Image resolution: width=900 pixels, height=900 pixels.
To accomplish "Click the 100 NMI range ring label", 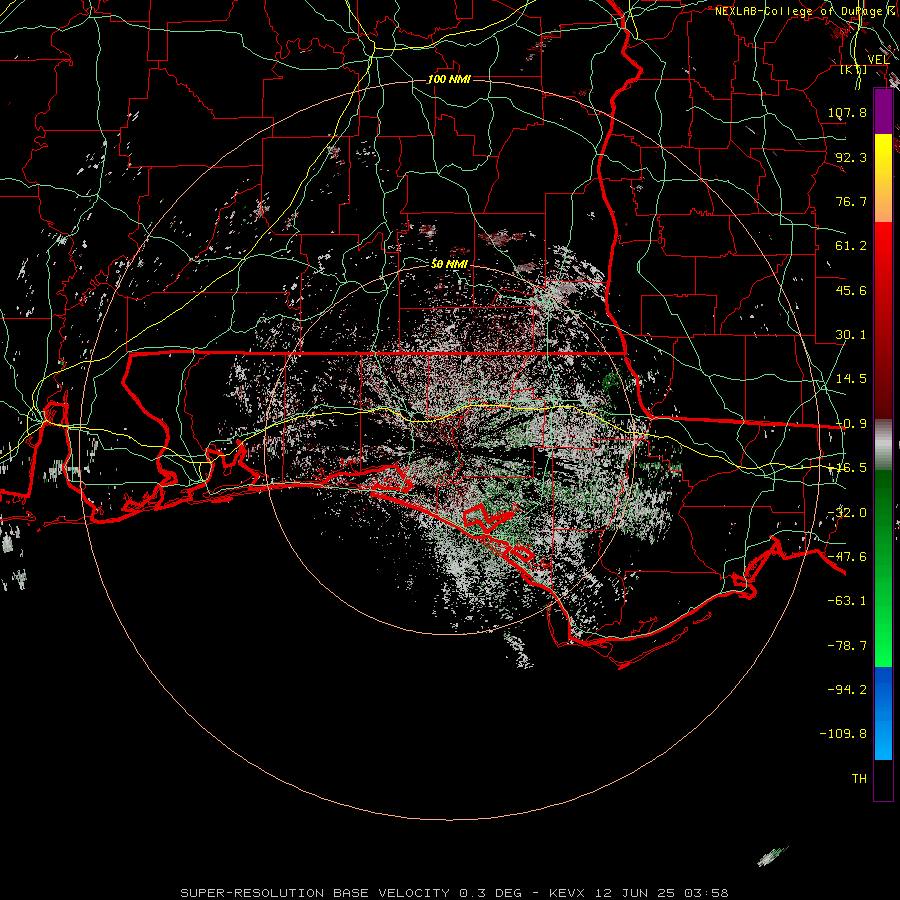I will pos(449,79).
